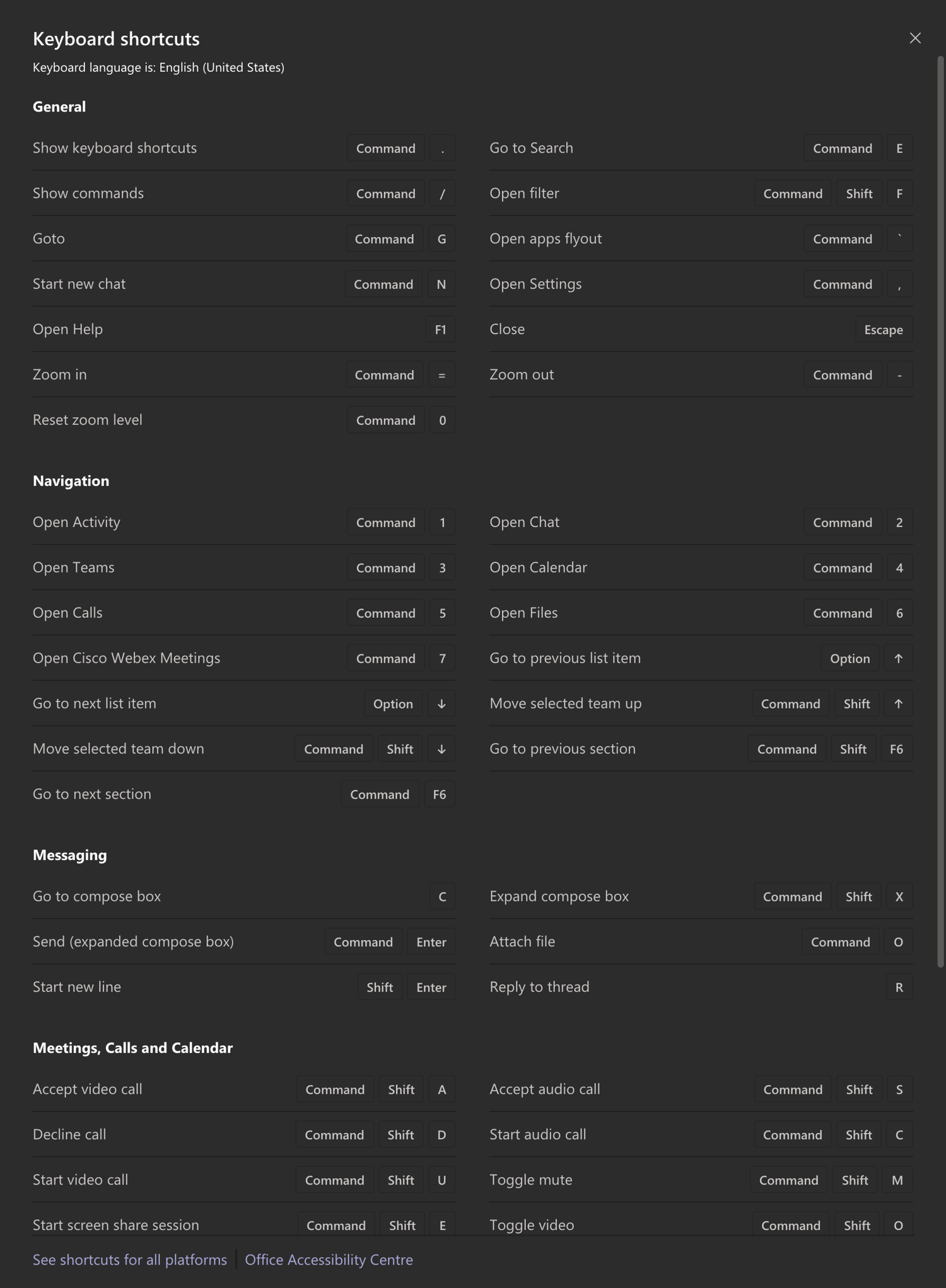This screenshot has width=946, height=1288.
Task: Close the Keyboard shortcuts dialog
Action: (x=915, y=38)
